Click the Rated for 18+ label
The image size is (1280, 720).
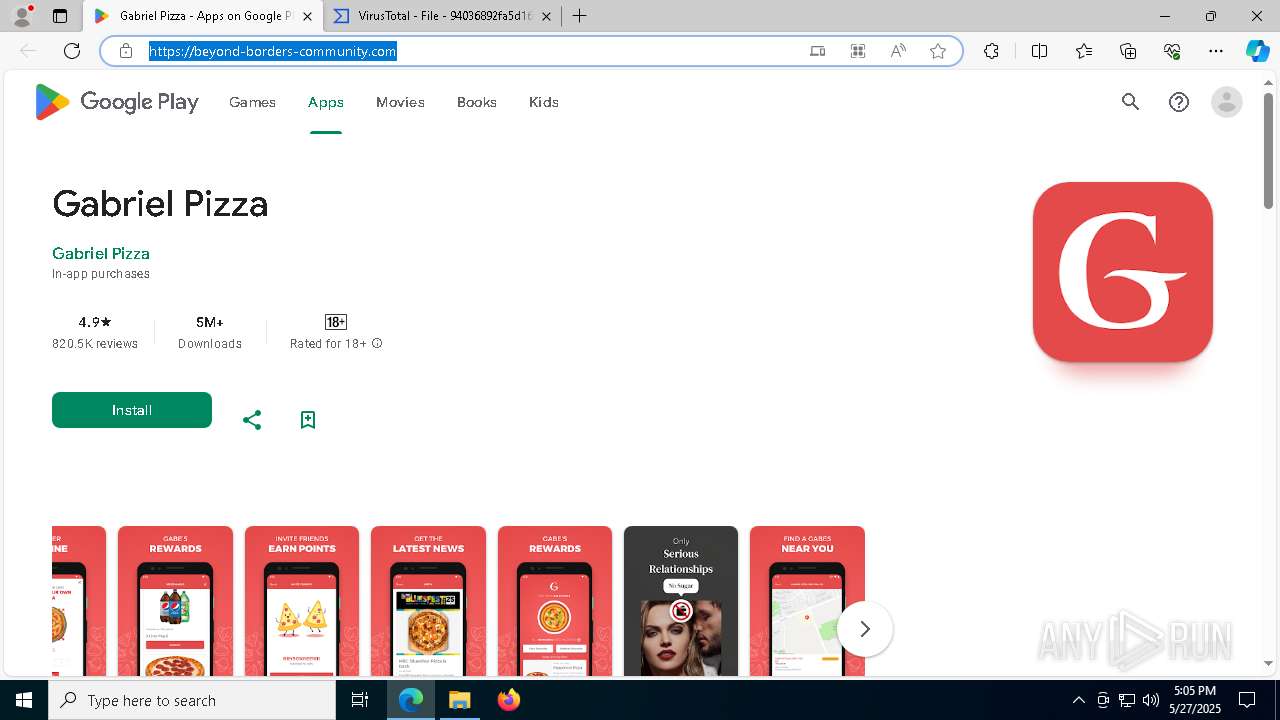coord(328,344)
